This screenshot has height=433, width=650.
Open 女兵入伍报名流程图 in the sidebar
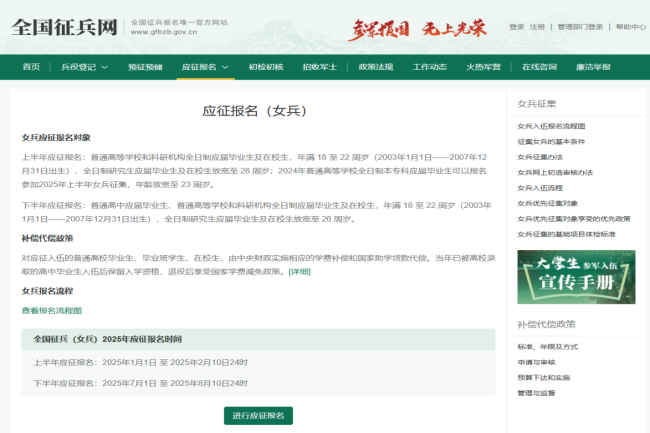point(558,126)
